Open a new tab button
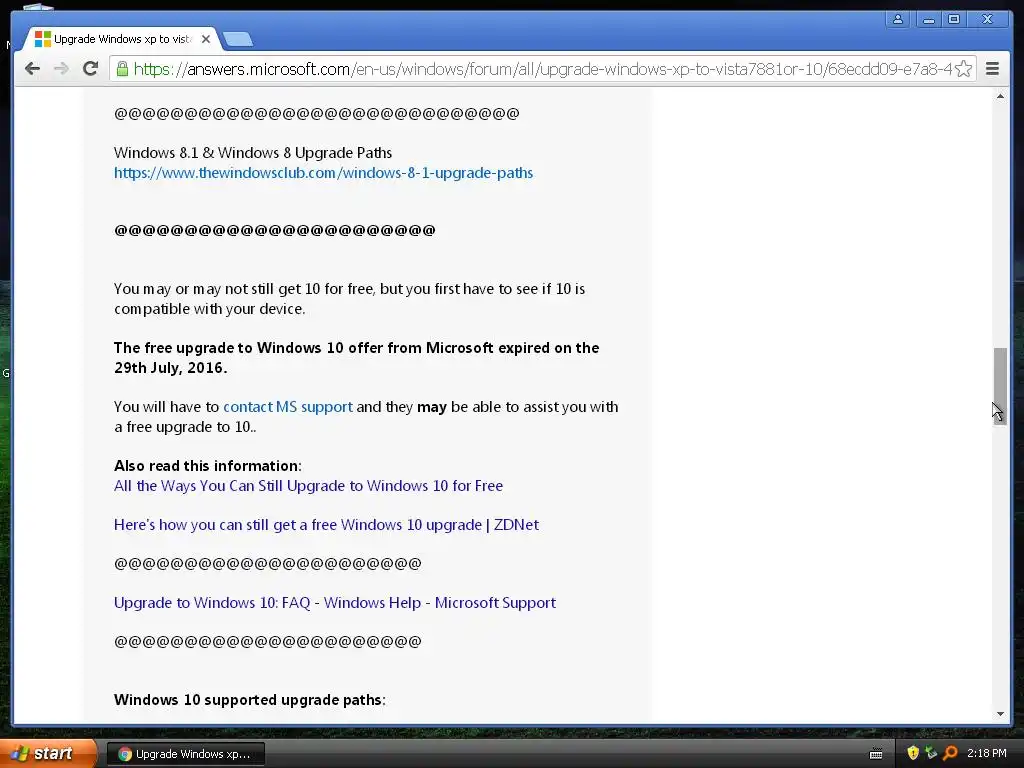This screenshot has width=1024, height=768. click(x=238, y=40)
